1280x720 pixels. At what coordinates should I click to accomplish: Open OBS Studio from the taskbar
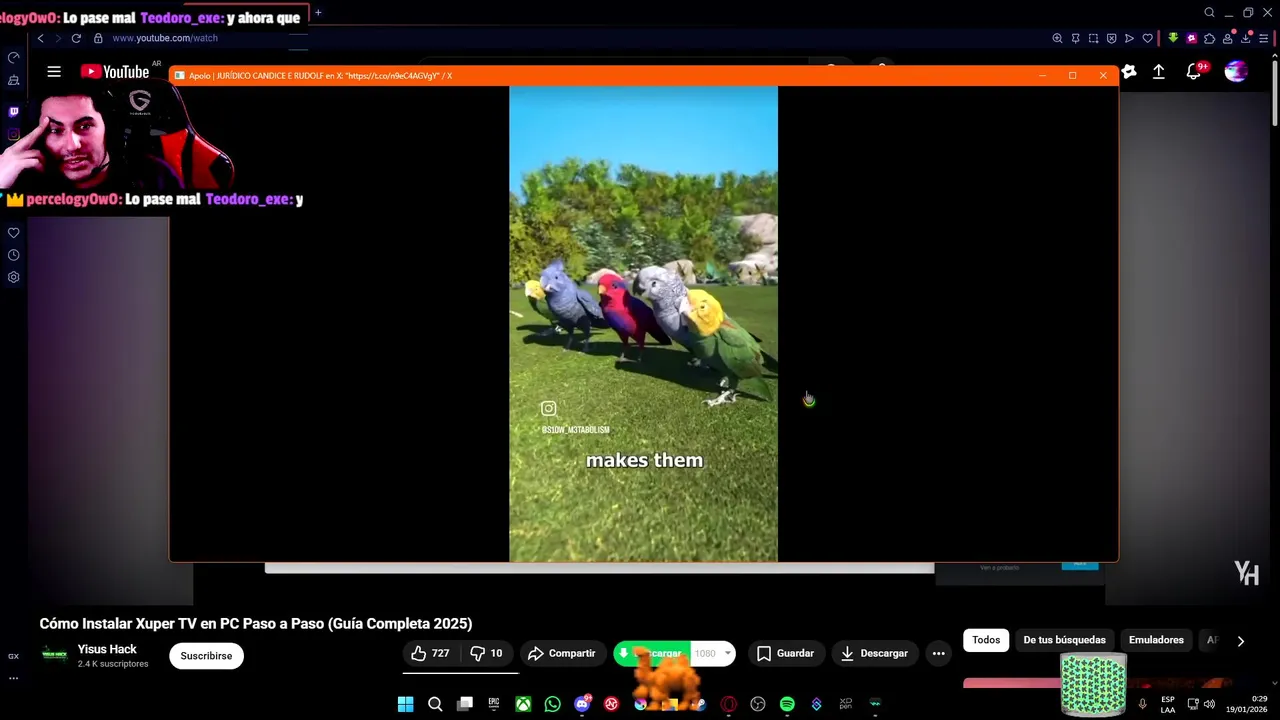pyautogui.click(x=758, y=704)
